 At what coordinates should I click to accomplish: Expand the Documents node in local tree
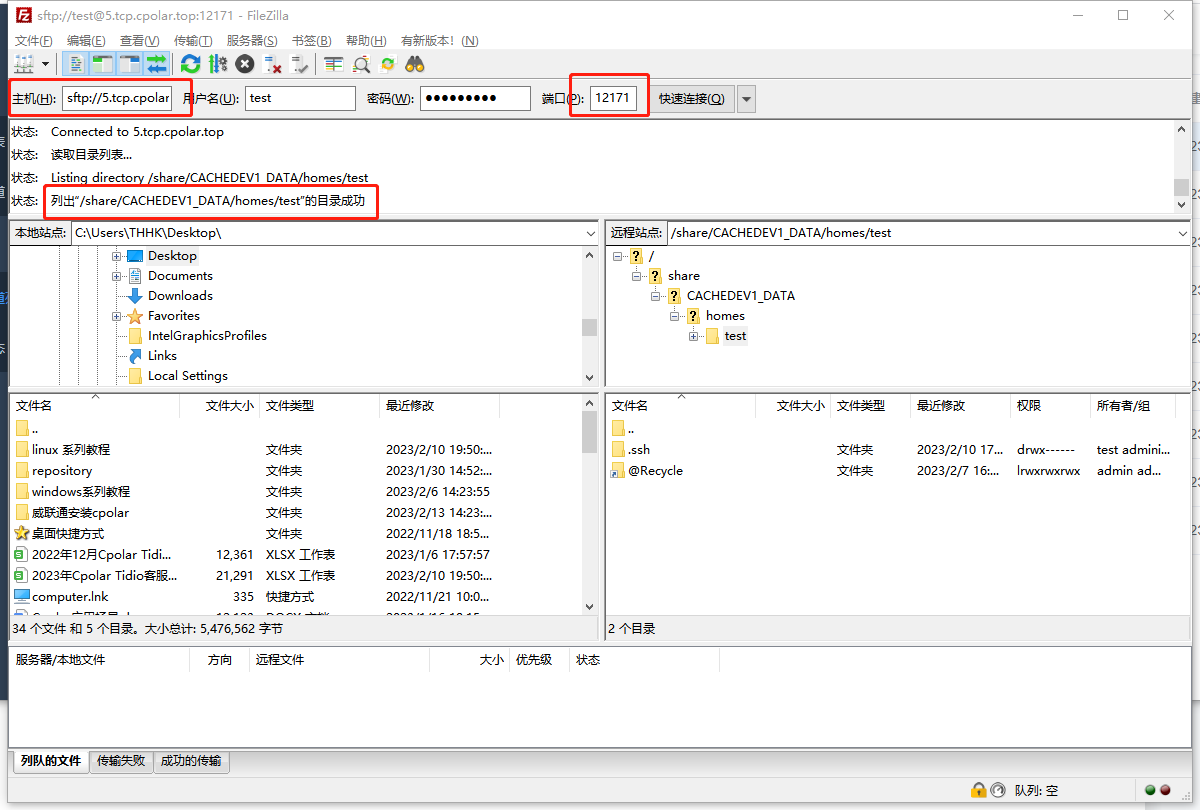point(117,276)
